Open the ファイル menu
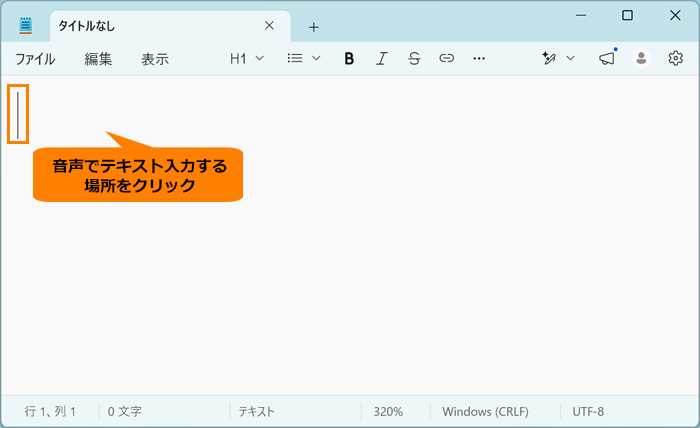The height and width of the screenshot is (428, 700). pos(35,59)
